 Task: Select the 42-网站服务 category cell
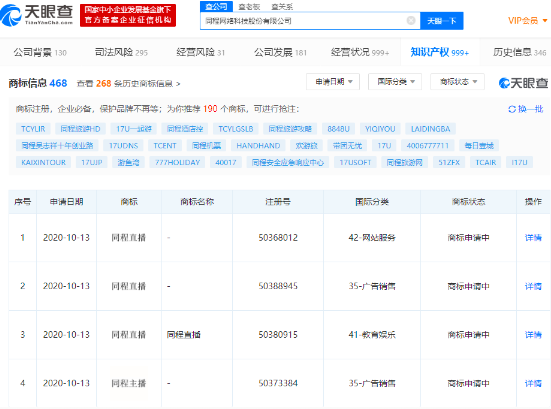(372, 238)
